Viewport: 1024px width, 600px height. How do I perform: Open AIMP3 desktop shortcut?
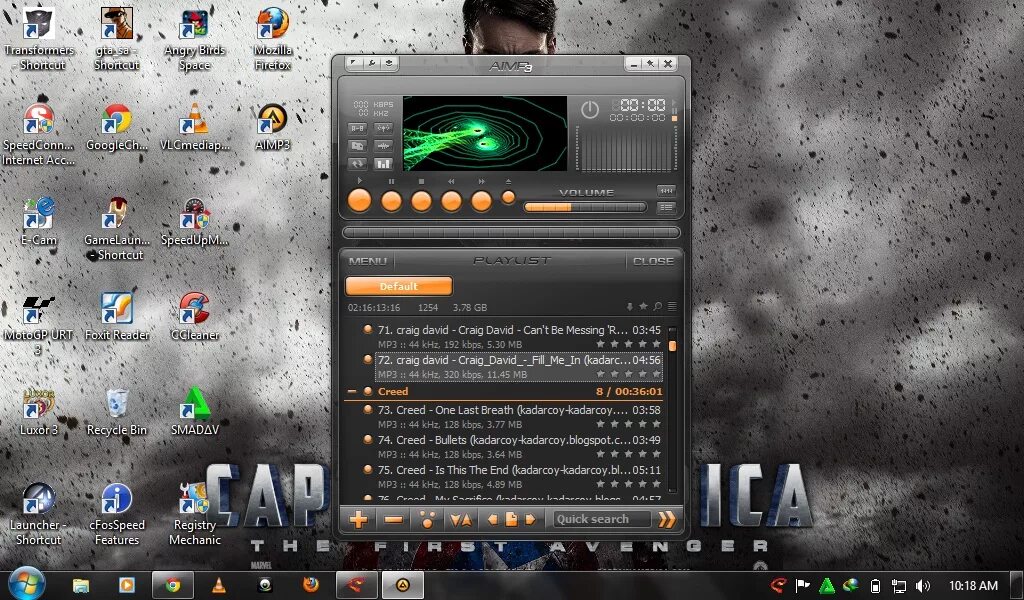pos(273,128)
